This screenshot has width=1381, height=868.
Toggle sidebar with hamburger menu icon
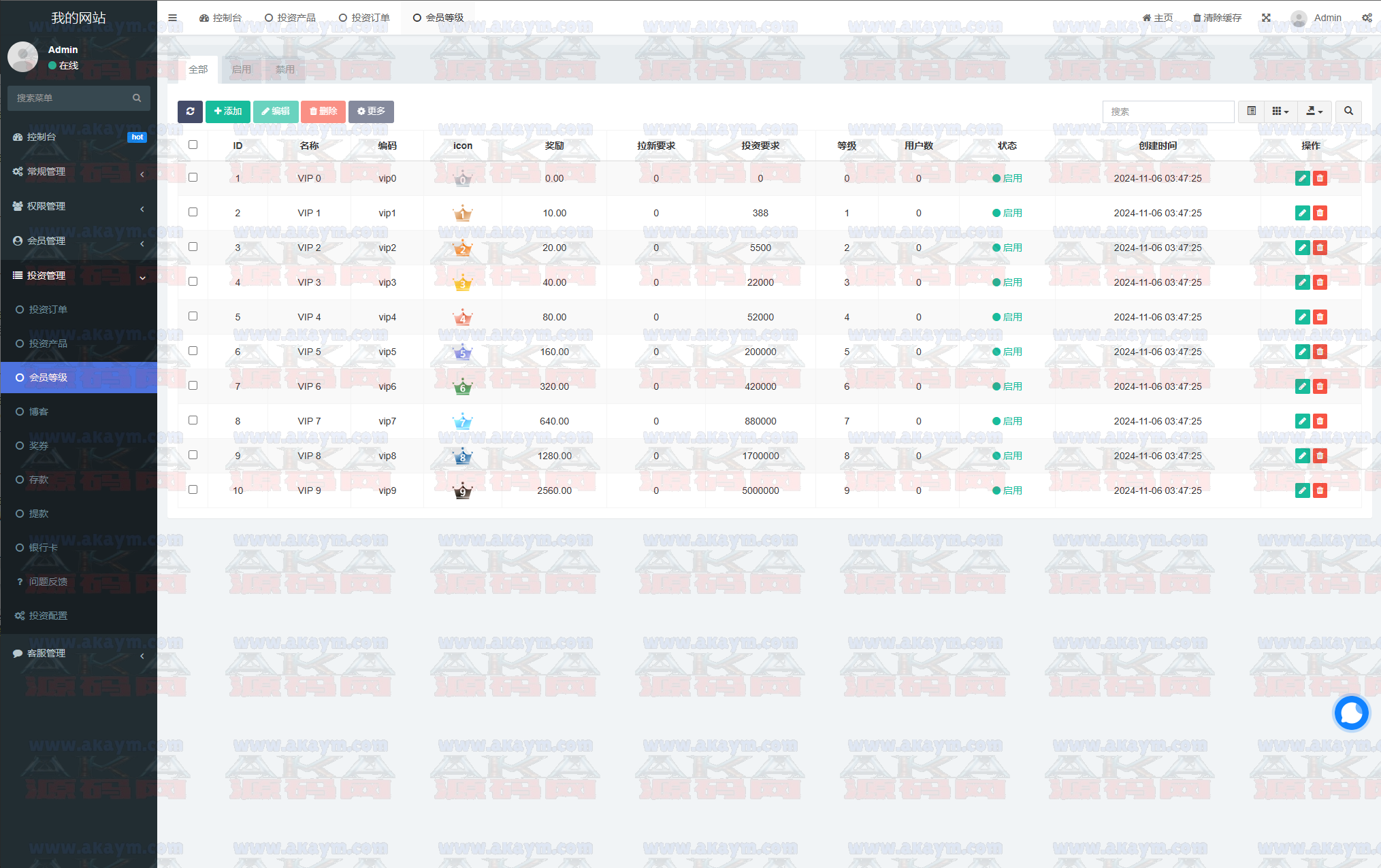pos(173,18)
